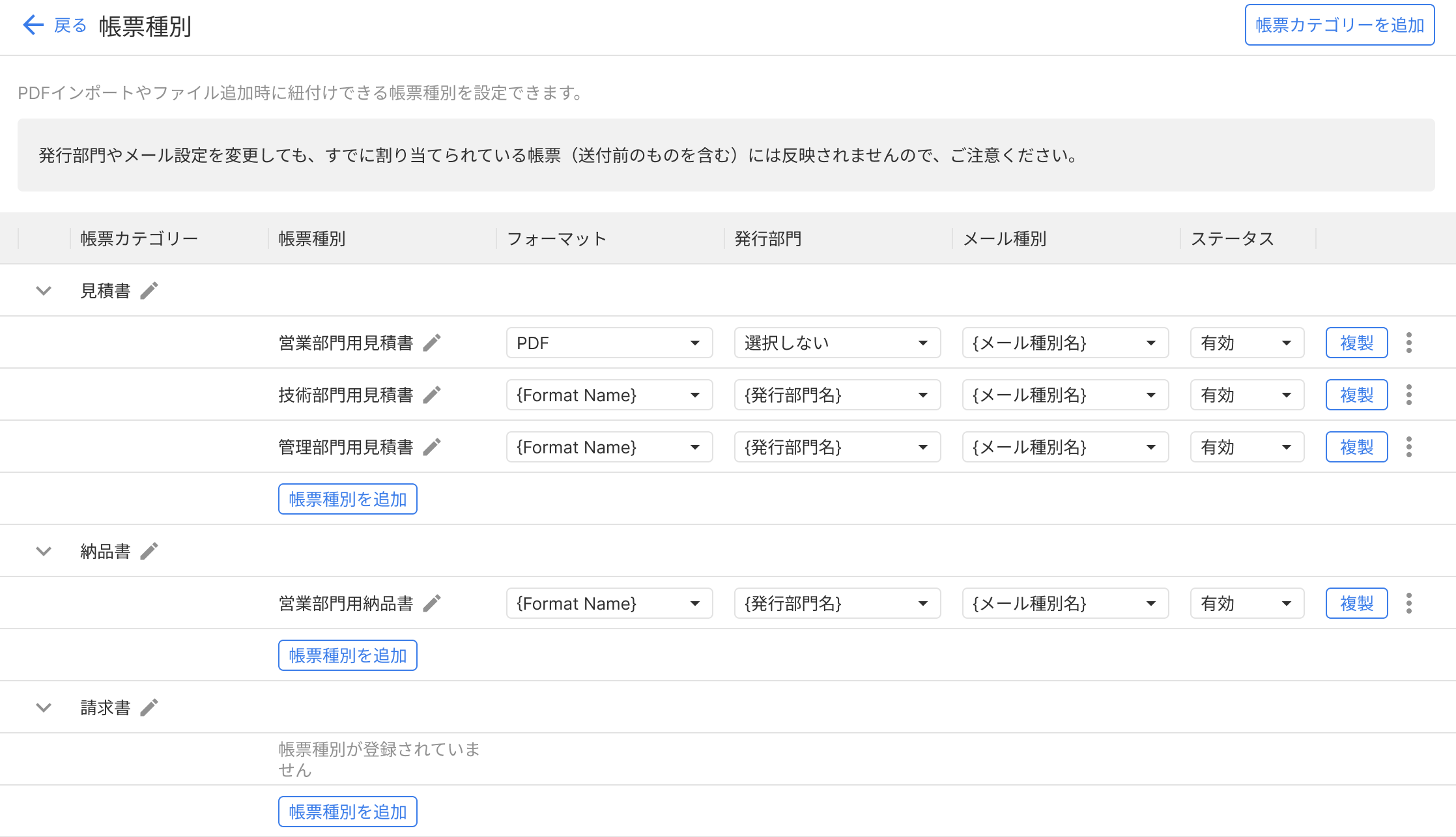
Task: Click the 帳票カテゴリーを追加 button
Action: [x=1339, y=25]
